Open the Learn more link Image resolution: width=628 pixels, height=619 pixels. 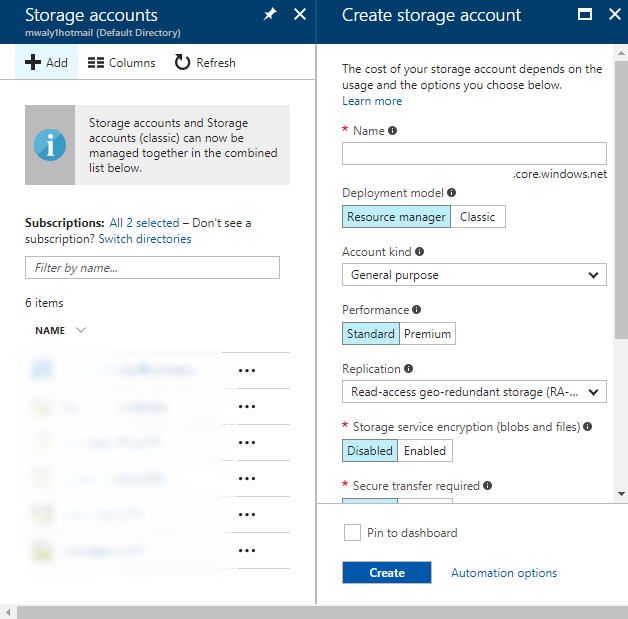point(372,101)
